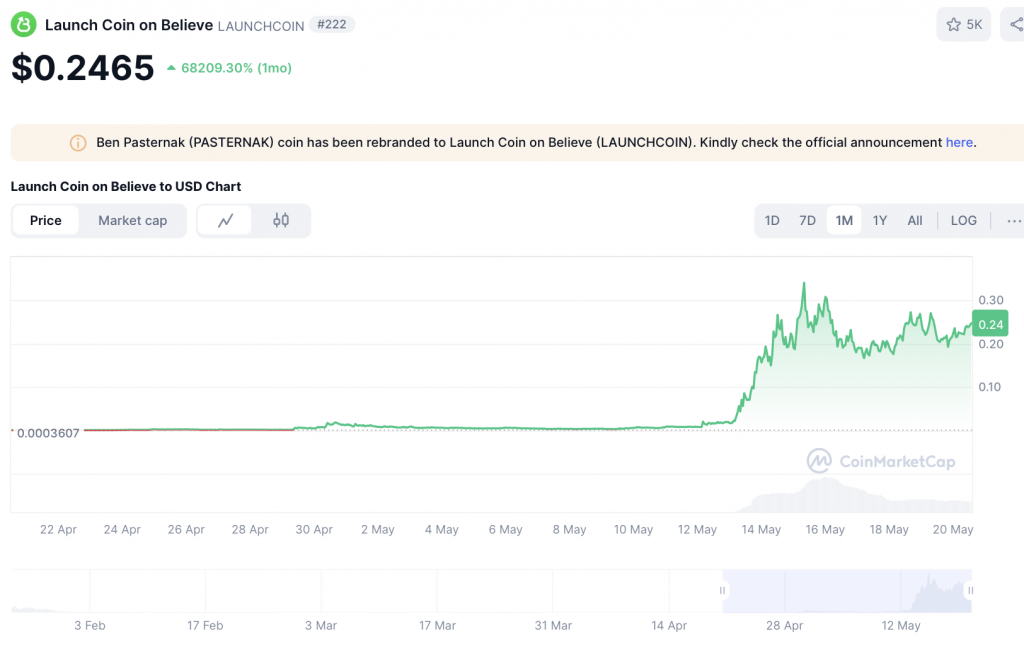Click the #222 rank badge
Viewport: 1024px width, 646px height.
[332, 24]
